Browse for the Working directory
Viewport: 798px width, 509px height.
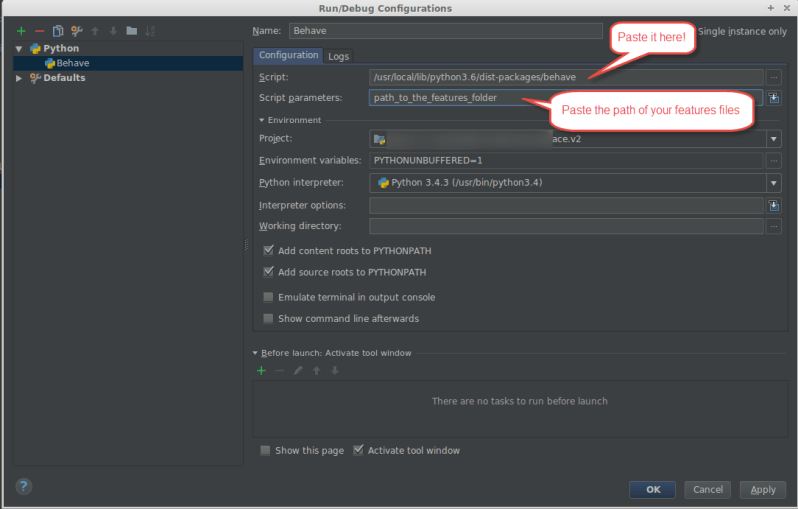click(x=774, y=226)
